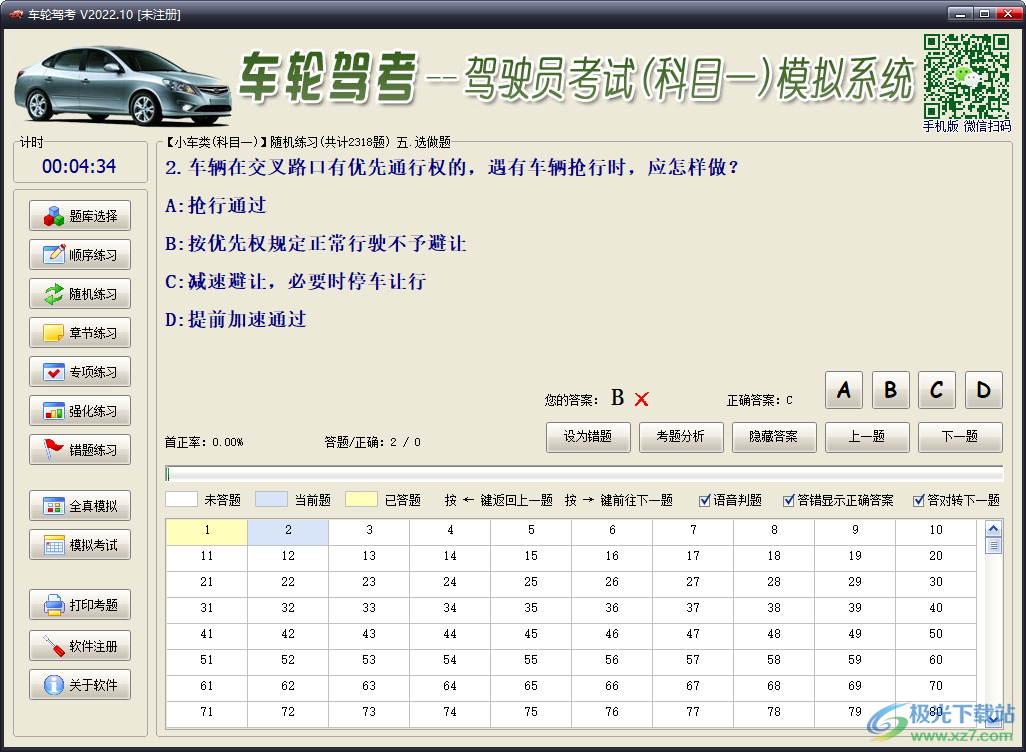Click the 未答题 white legend swatch
This screenshot has height=752, width=1026.
pyautogui.click(x=181, y=500)
